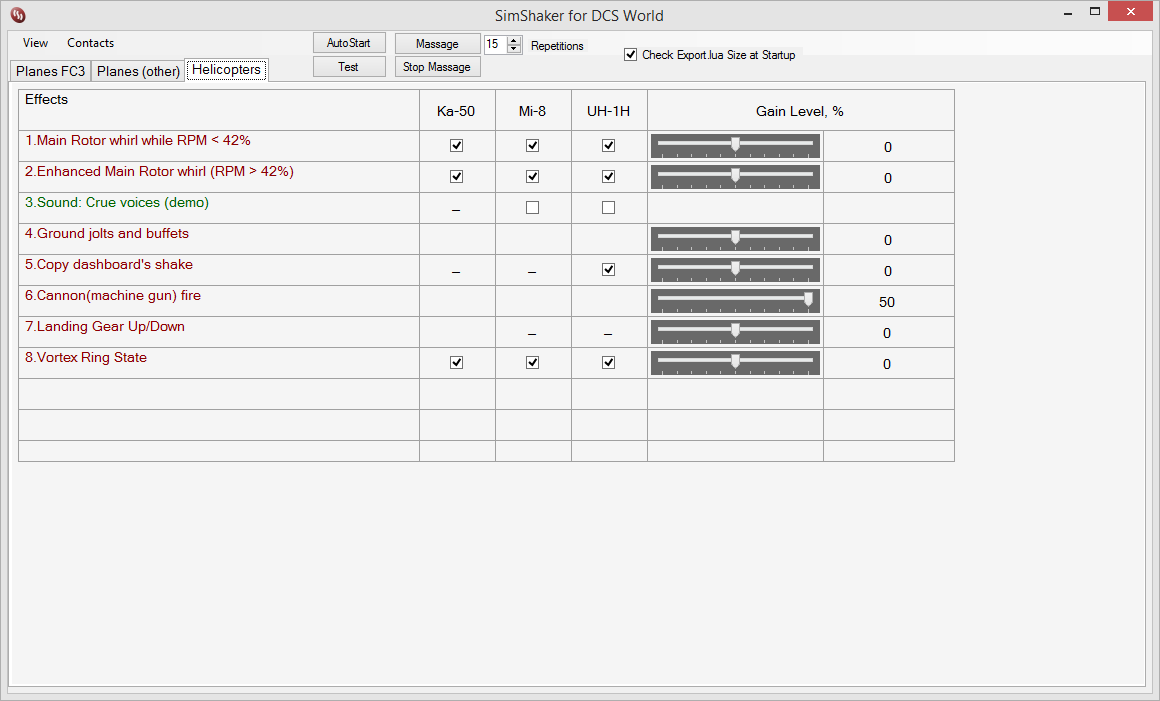The height and width of the screenshot is (701, 1160).
Task: Click gain slider for Main Rotor whirl RPM < 42%
Action: [735, 146]
